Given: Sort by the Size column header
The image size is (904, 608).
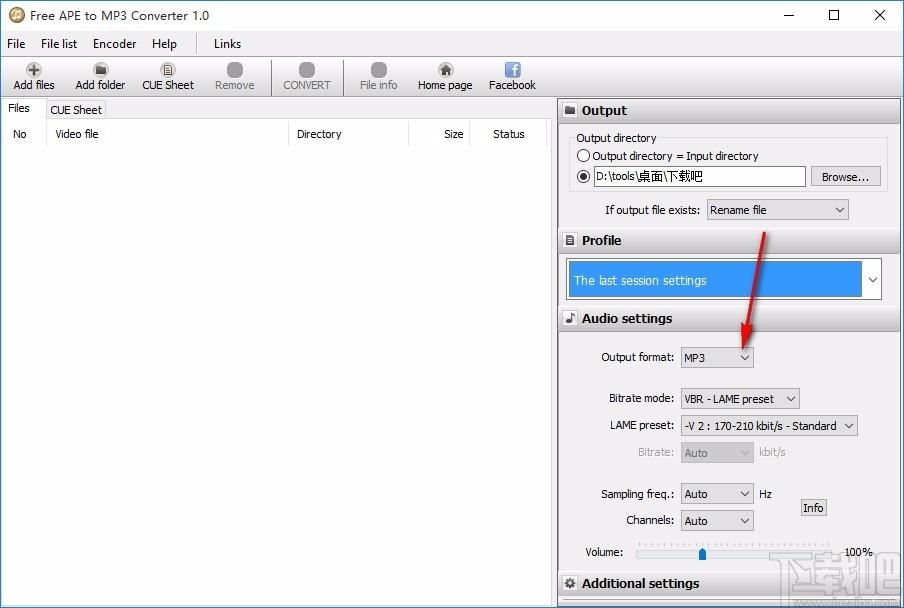Looking at the screenshot, I should [x=439, y=134].
